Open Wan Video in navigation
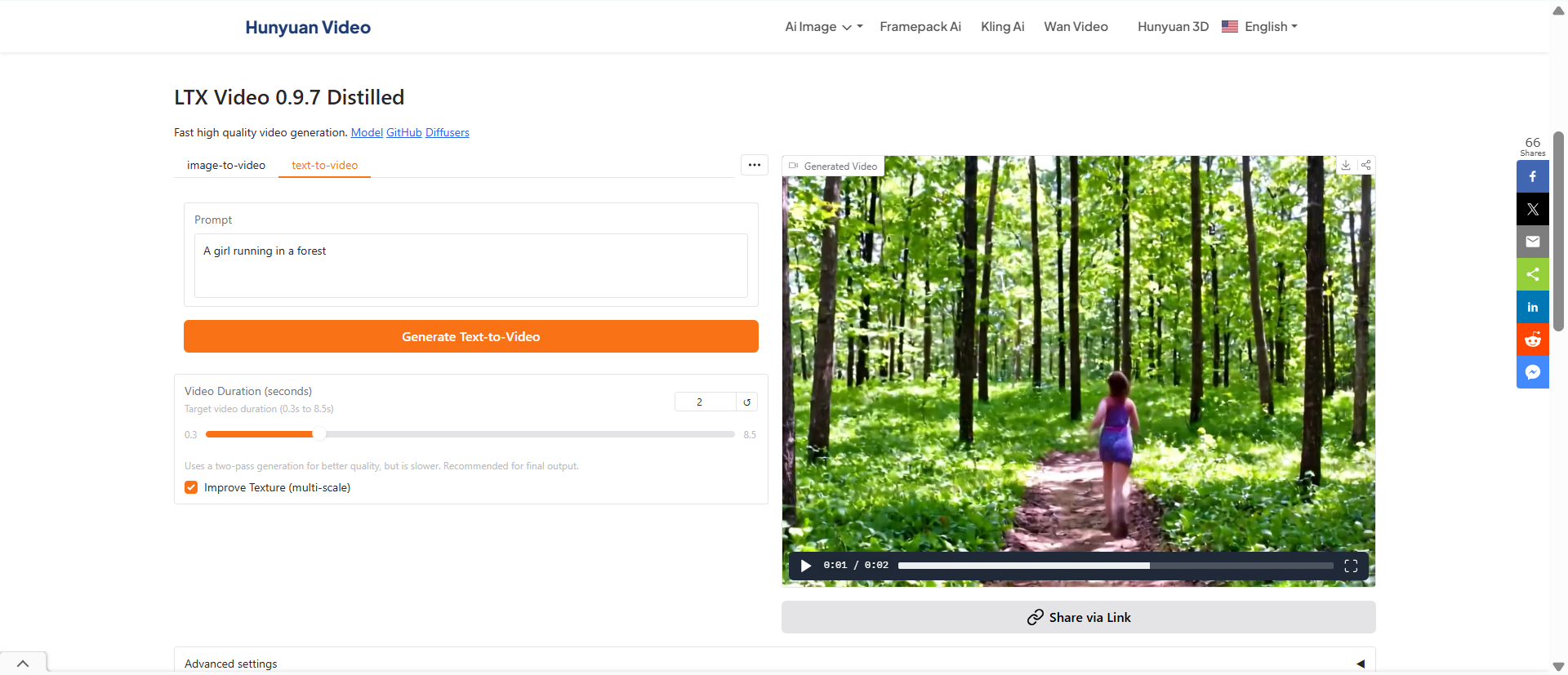Image resolution: width=1568 pixels, height=675 pixels. 1076,27
